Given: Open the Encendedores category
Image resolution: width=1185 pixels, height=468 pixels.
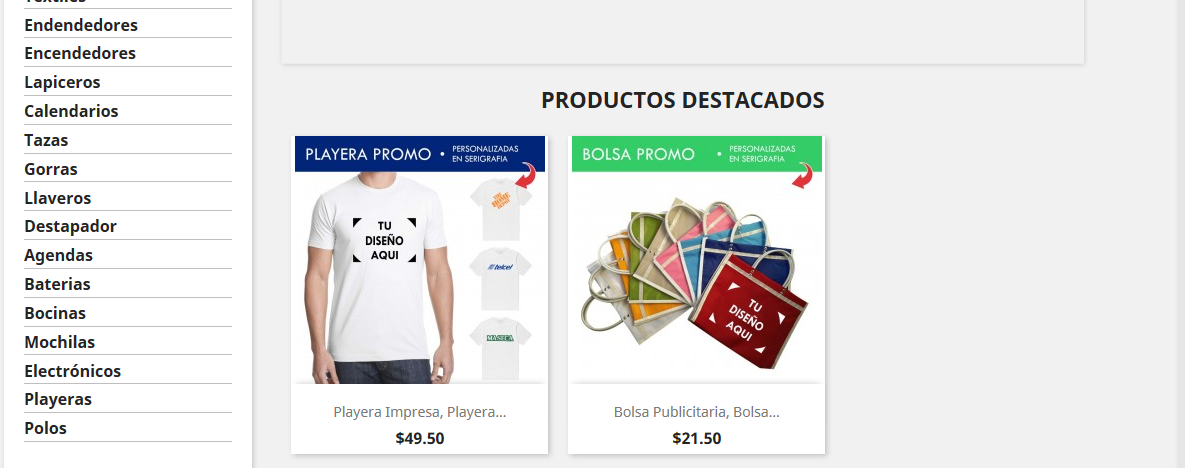Looking at the screenshot, I should click(x=80, y=53).
